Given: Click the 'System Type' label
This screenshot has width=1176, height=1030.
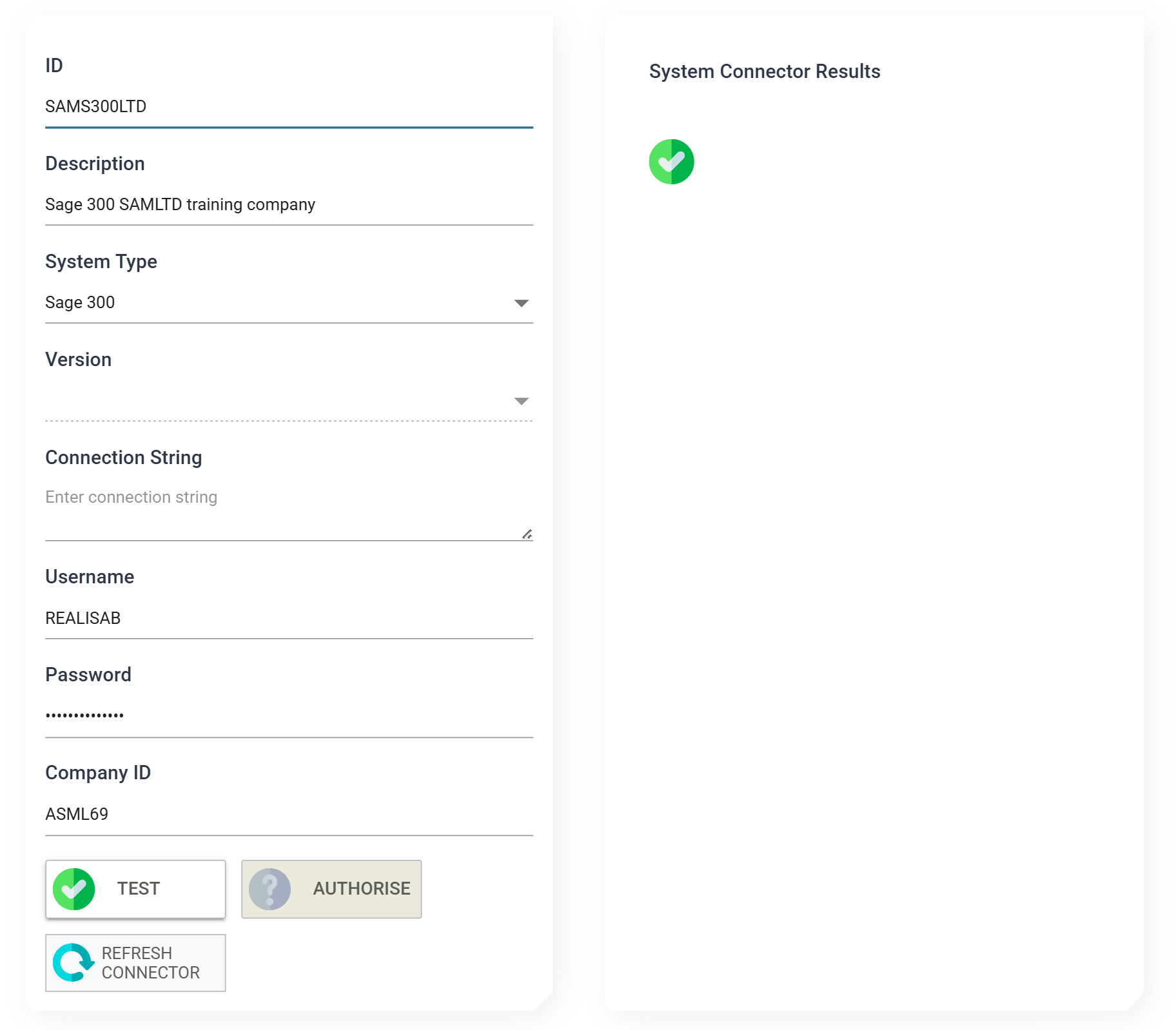Looking at the screenshot, I should click(x=101, y=262).
